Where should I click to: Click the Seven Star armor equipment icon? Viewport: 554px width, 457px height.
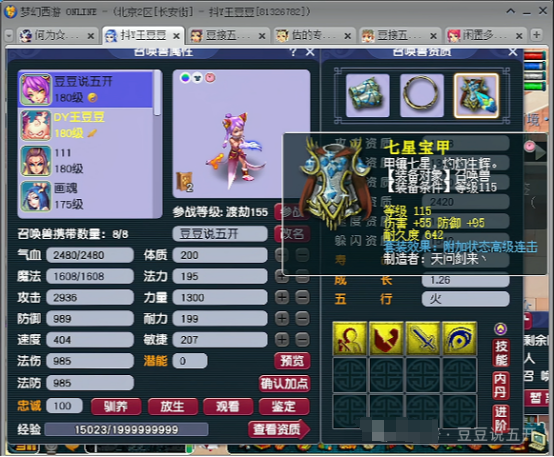[476, 95]
